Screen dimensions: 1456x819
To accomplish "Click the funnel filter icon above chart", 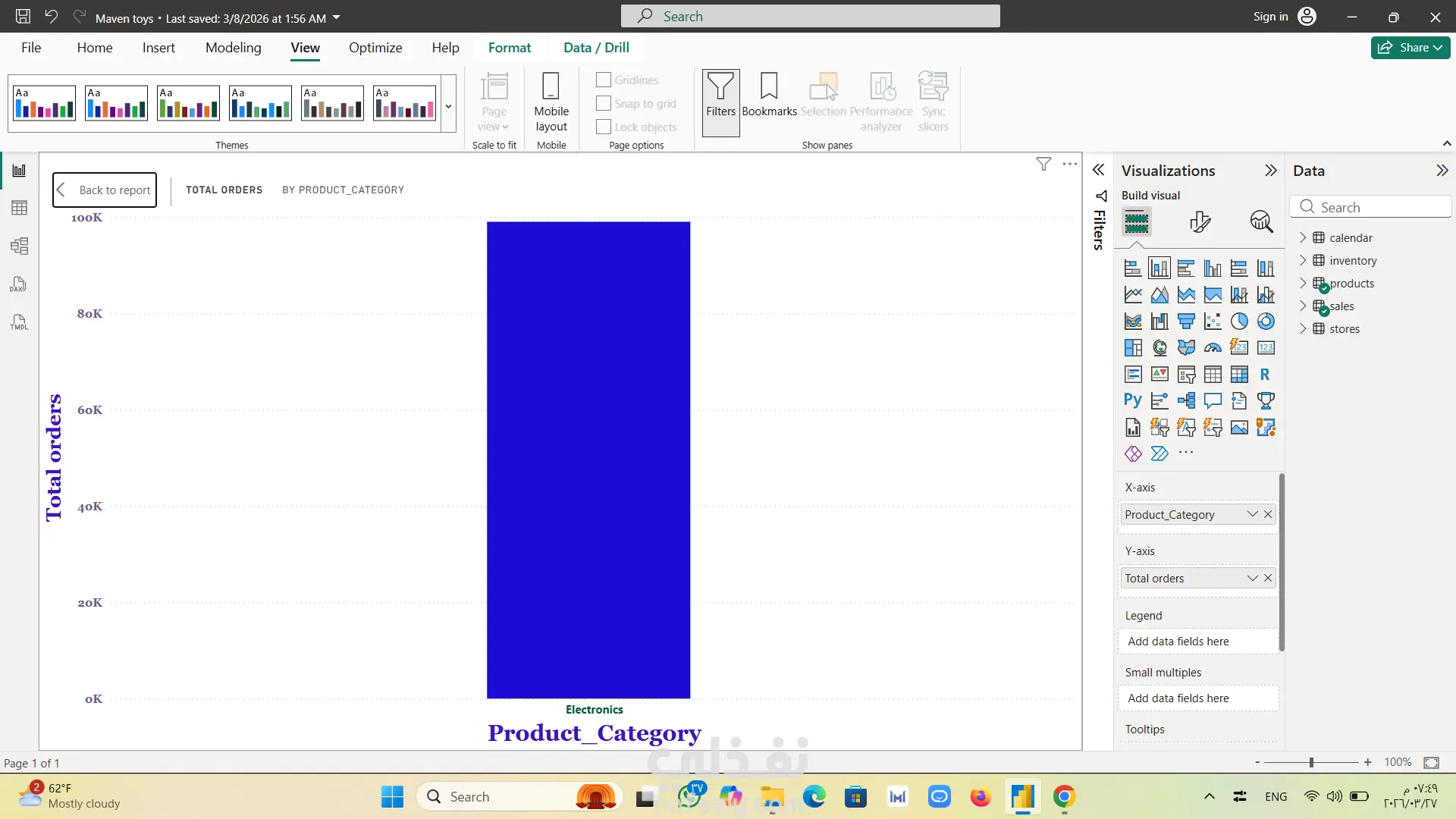I will 1043,164.
